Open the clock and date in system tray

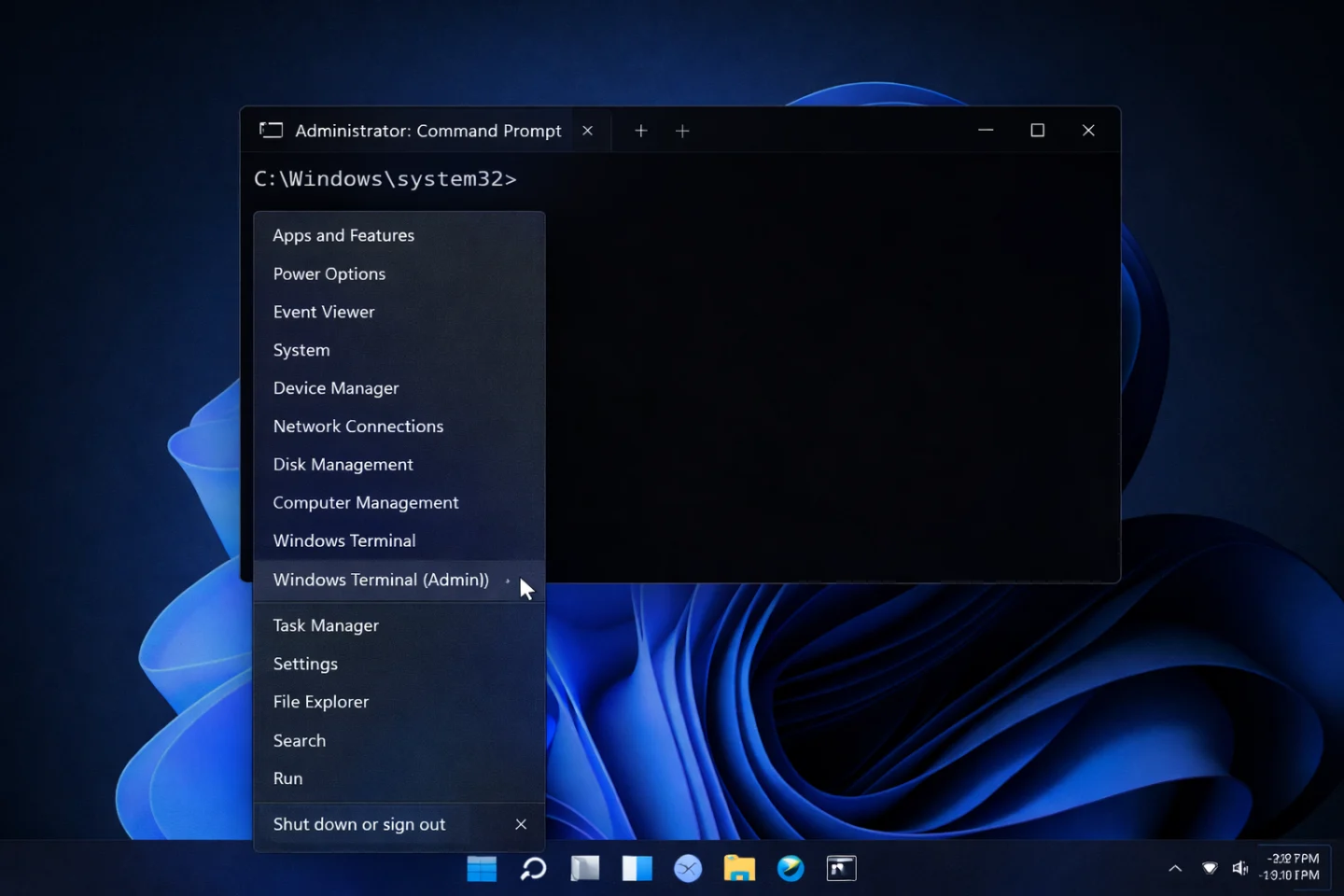coord(1292,867)
